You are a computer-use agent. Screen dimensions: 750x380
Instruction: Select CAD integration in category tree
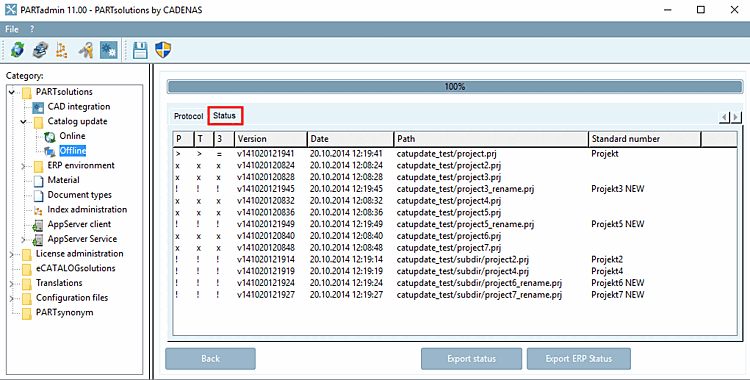tap(79, 107)
